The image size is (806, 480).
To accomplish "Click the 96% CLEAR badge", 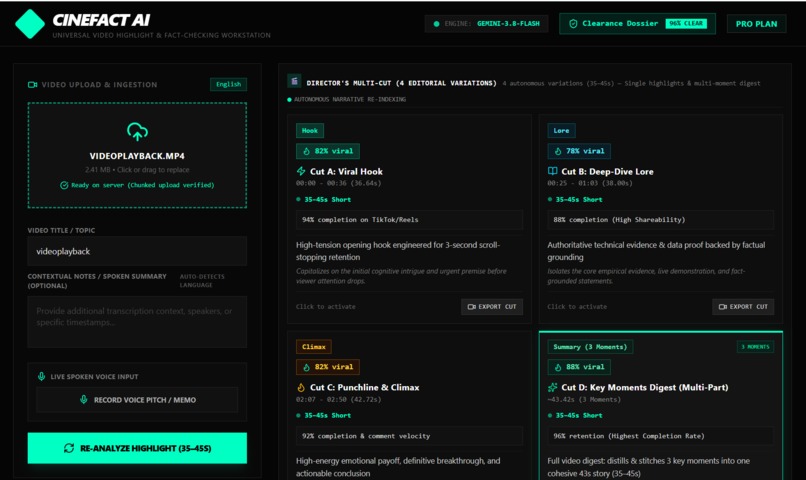I will pos(686,24).
